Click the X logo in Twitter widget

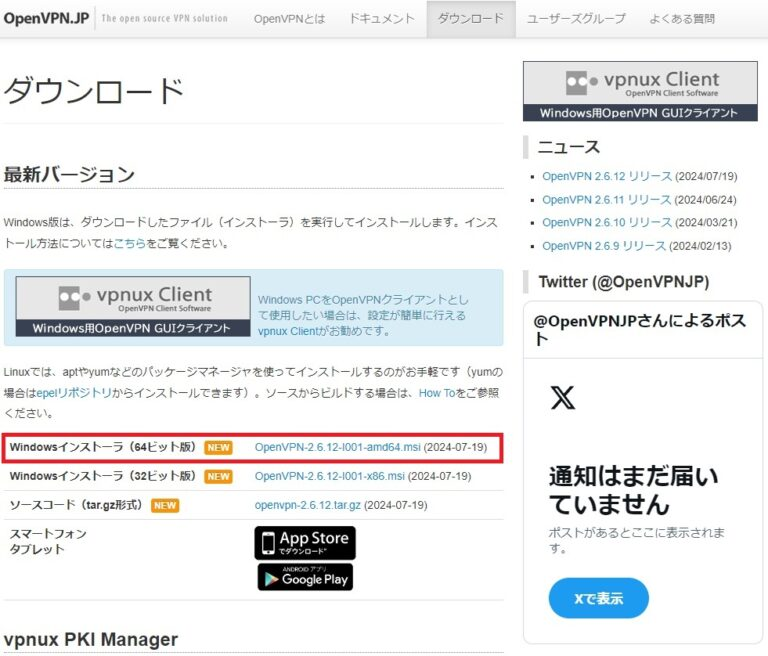point(563,399)
